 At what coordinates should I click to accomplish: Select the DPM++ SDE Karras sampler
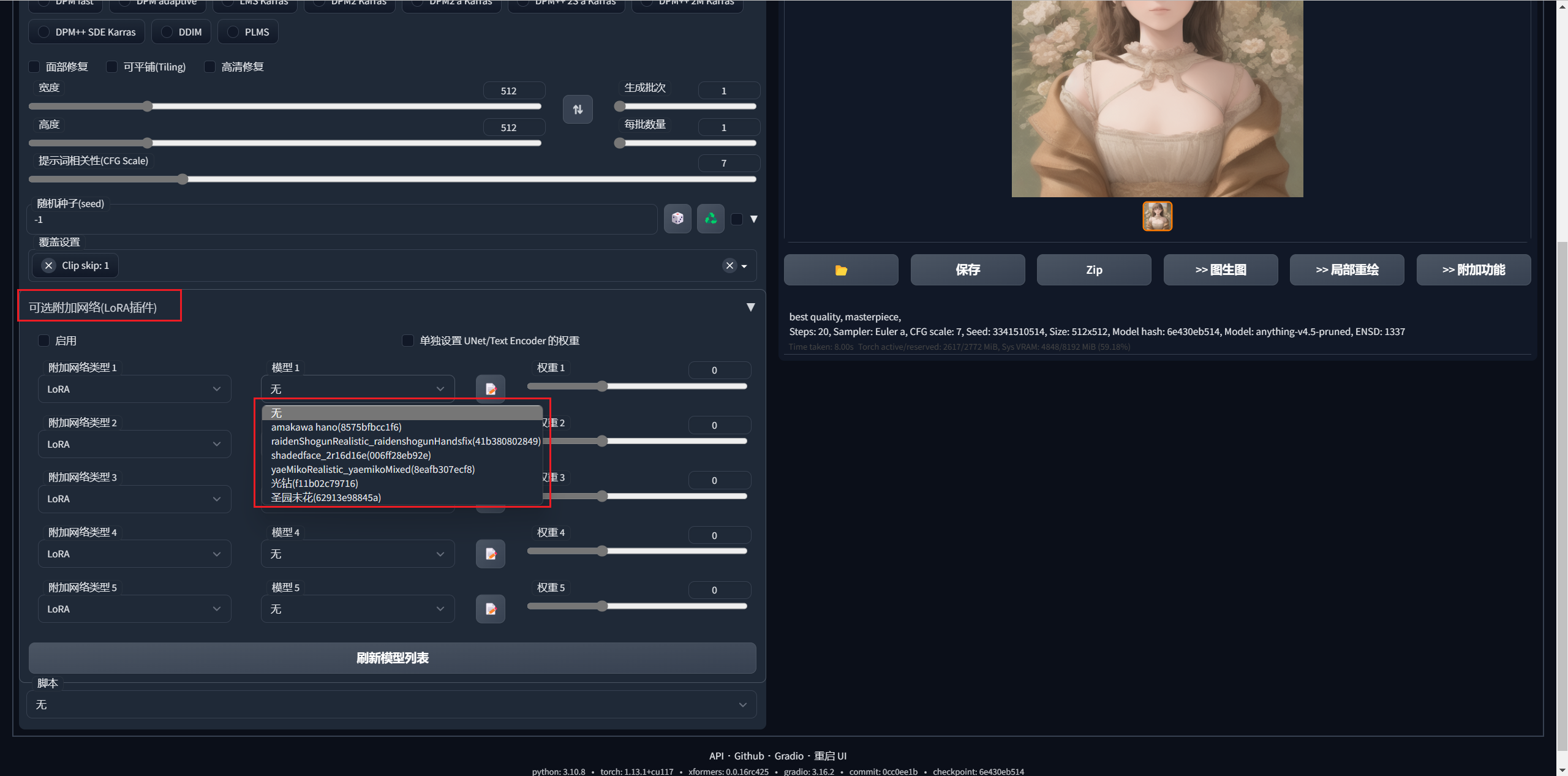(x=86, y=32)
